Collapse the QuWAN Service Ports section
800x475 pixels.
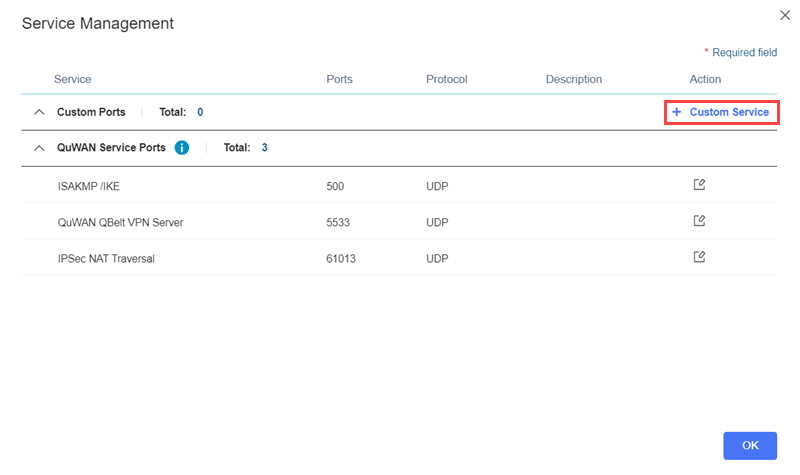click(x=39, y=148)
